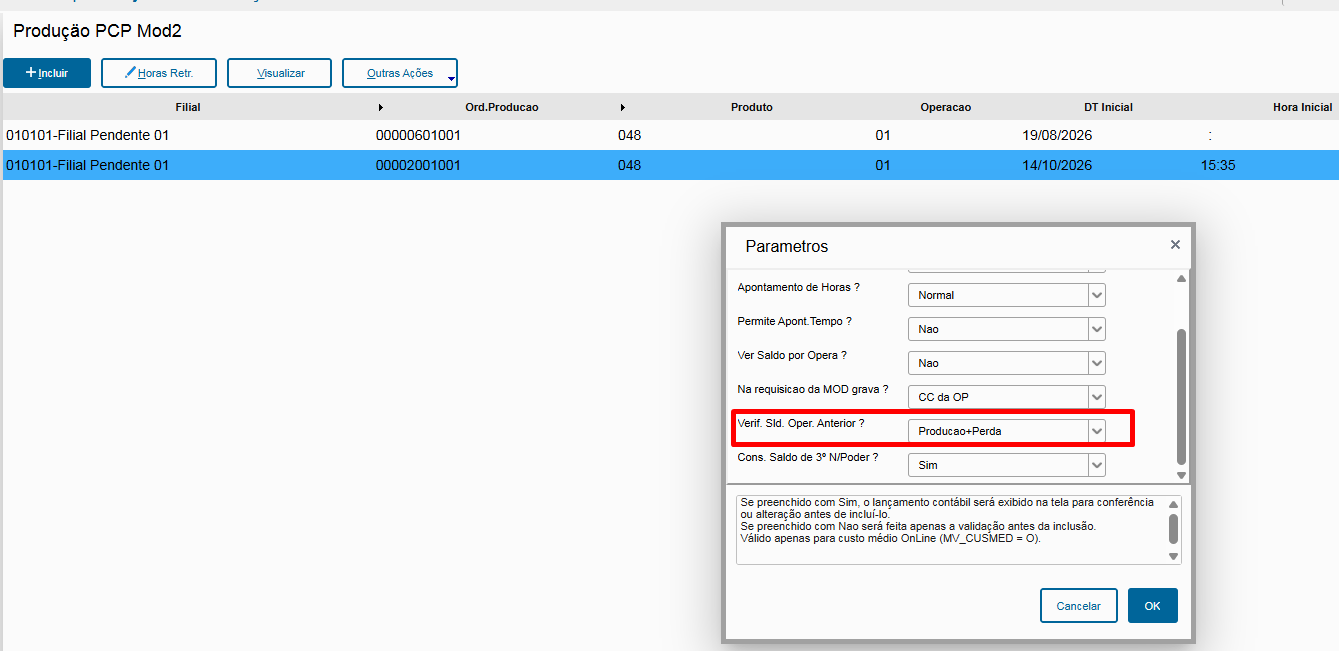Confirm parameters with the OK button
Screen dimensions: 1339x651
point(1153,605)
